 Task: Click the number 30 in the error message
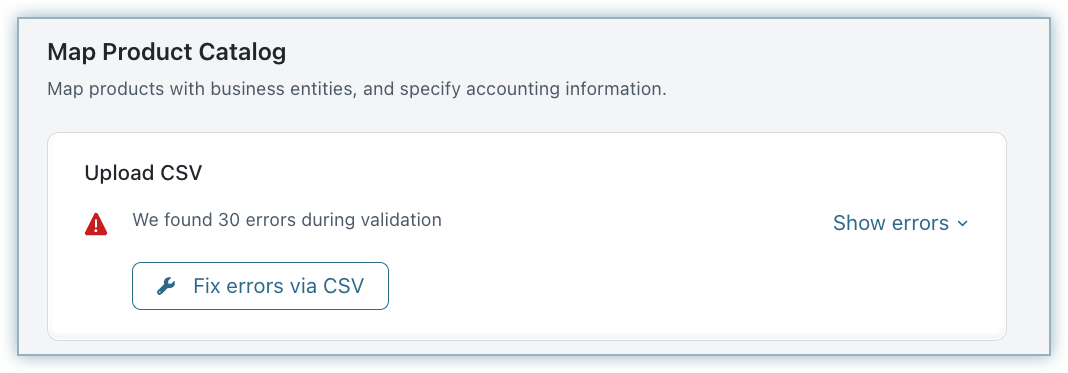click(x=230, y=220)
